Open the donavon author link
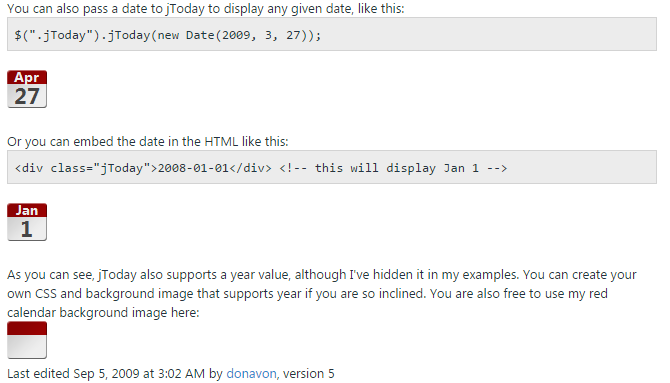 [251, 373]
